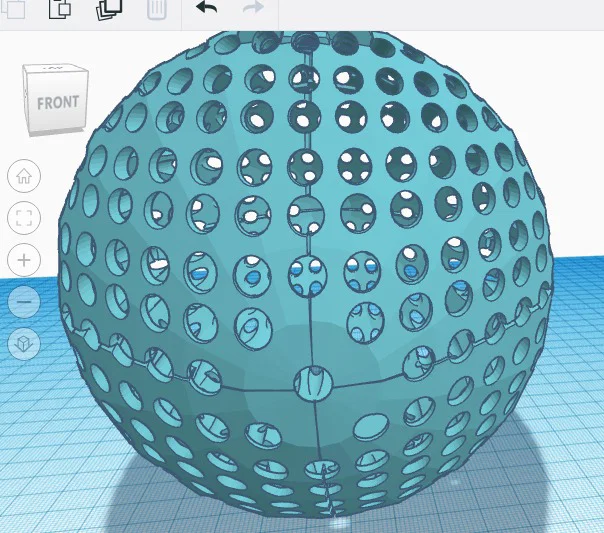Zoom in with the plus button

click(x=24, y=260)
